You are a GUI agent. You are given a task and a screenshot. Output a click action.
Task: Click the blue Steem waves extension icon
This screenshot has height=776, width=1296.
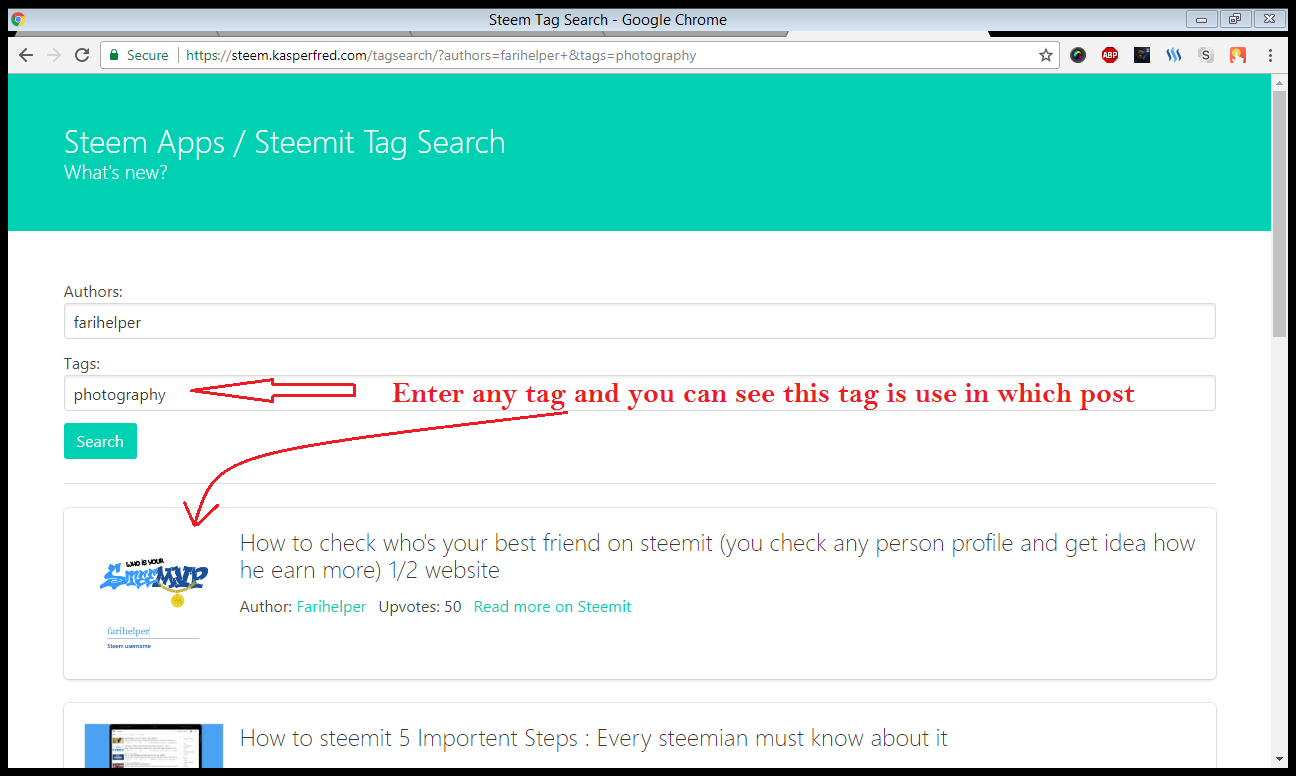[x=1174, y=56]
